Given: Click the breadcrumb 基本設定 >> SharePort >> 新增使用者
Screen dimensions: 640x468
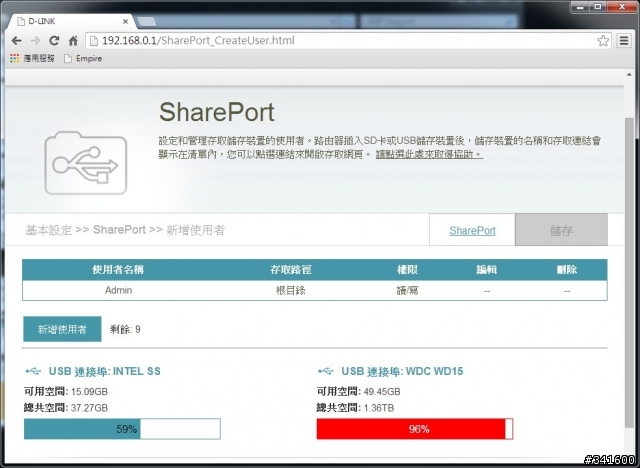Looking at the screenshot, I should (125, 230).
